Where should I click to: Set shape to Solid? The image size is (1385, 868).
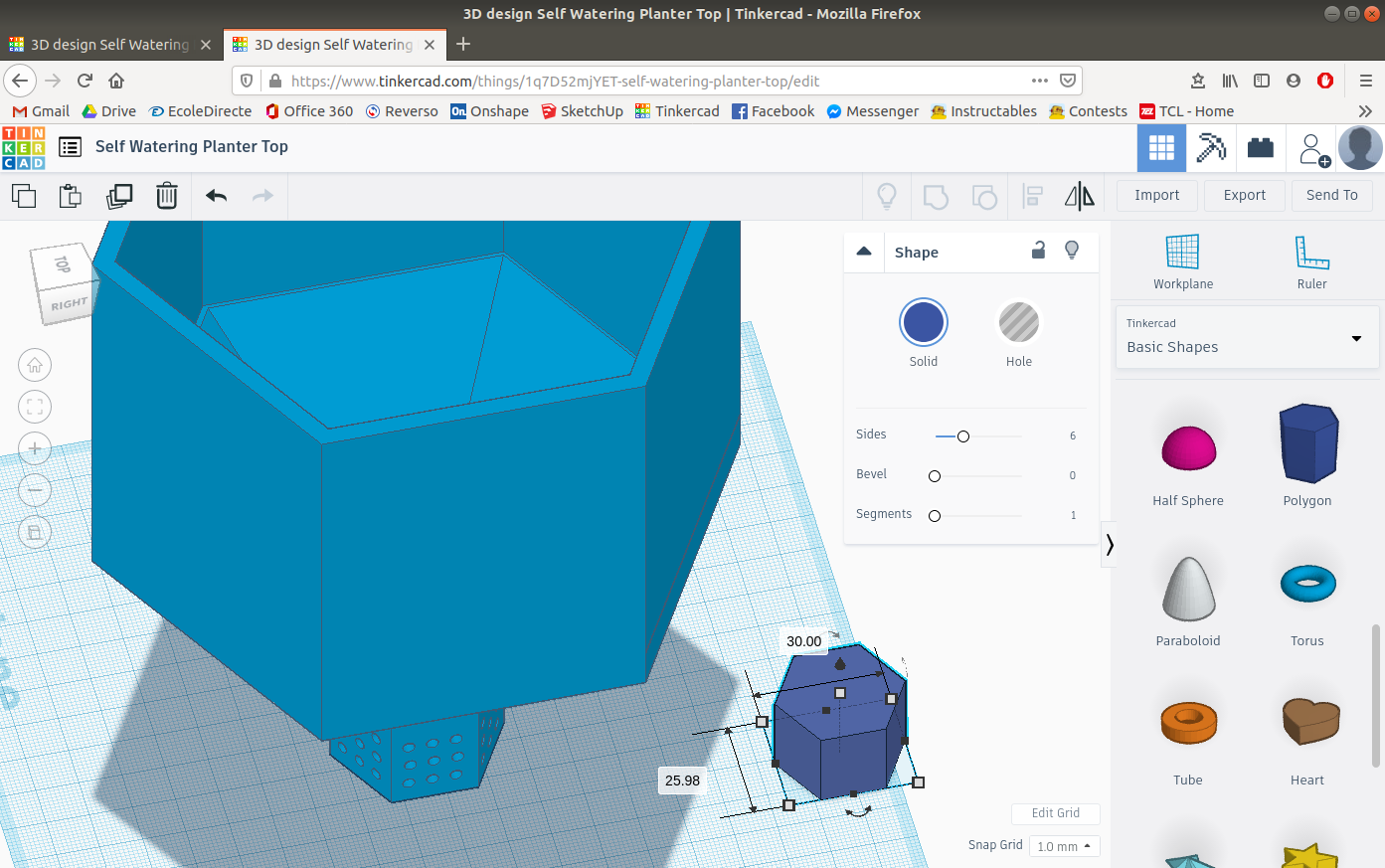coord(924,322)
